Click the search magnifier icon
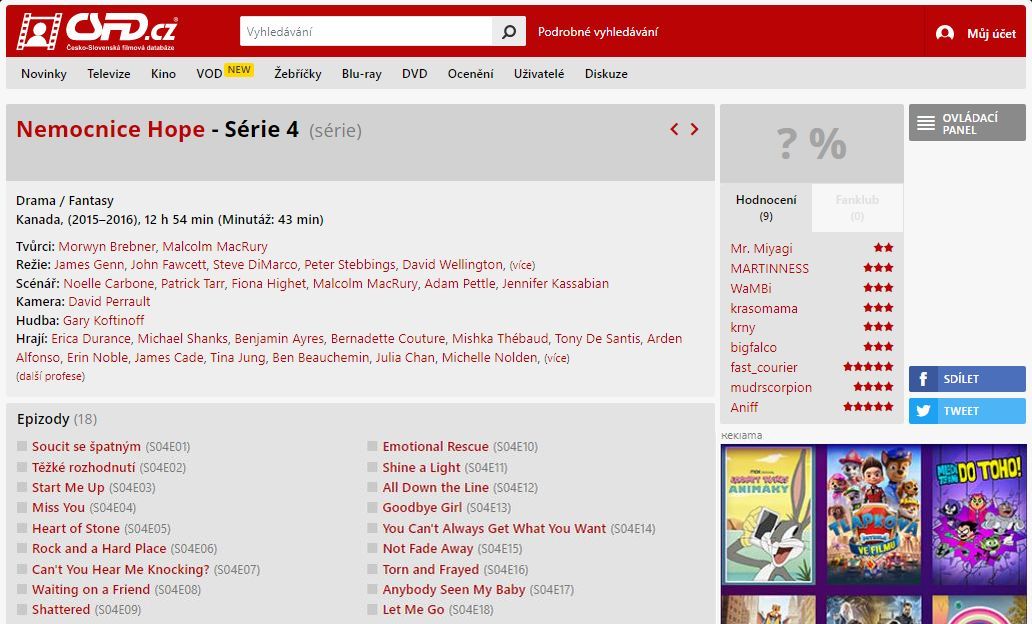This screenshot has height=624, width=1032. coord(509,32)
